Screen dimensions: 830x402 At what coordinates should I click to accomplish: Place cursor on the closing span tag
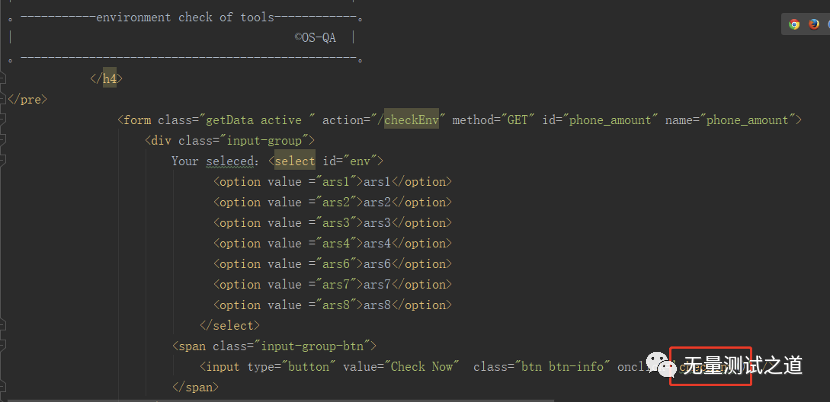coord(195,387)
